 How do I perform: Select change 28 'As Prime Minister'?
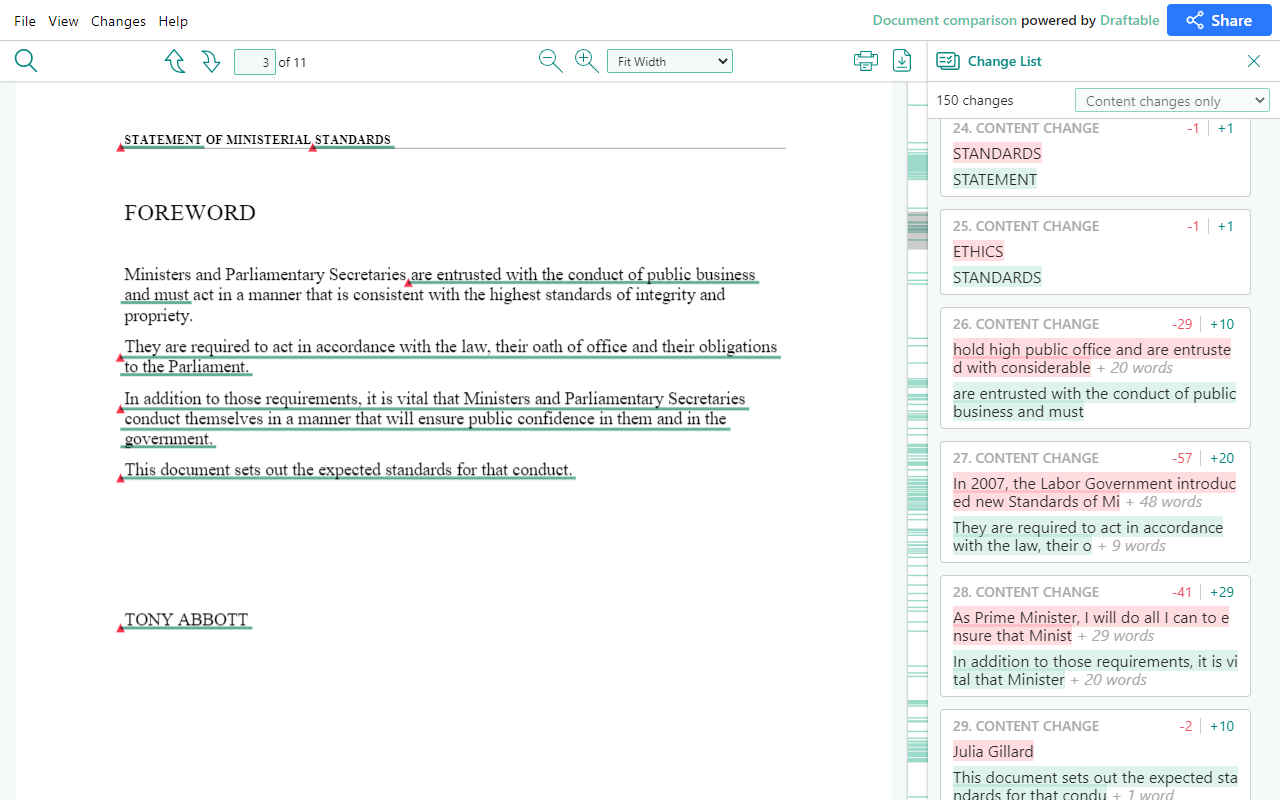coord(1095,636)
